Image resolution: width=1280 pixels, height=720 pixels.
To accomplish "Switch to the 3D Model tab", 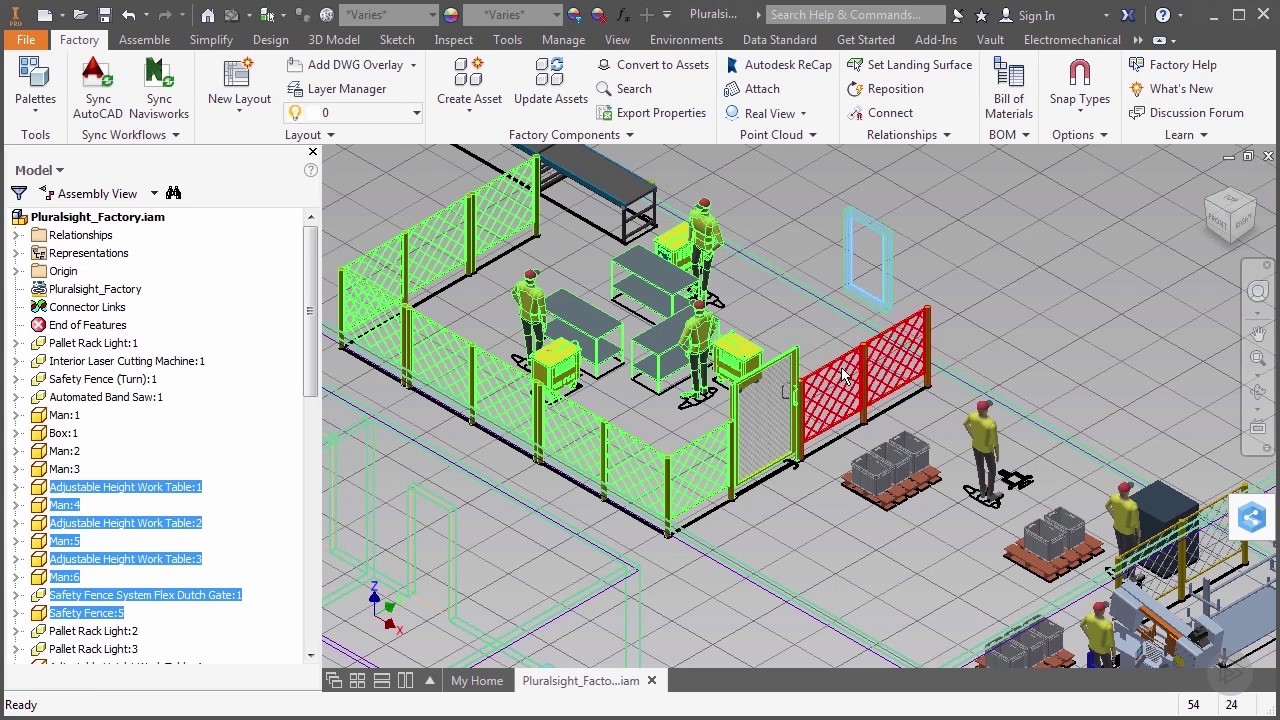I will (x=333, y=39).
